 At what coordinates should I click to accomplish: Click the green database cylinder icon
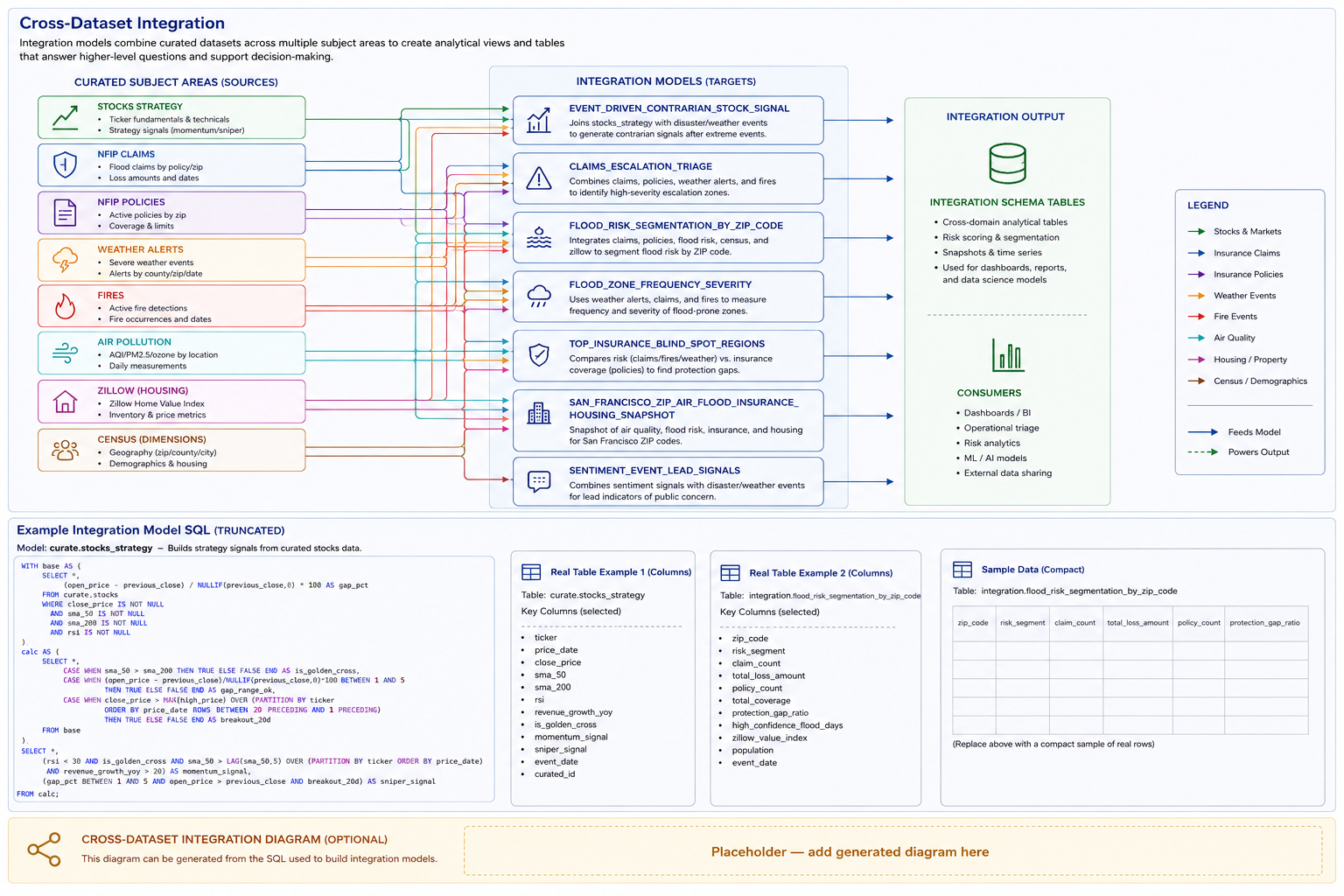pyautogui.click(x=1007, y=164)
